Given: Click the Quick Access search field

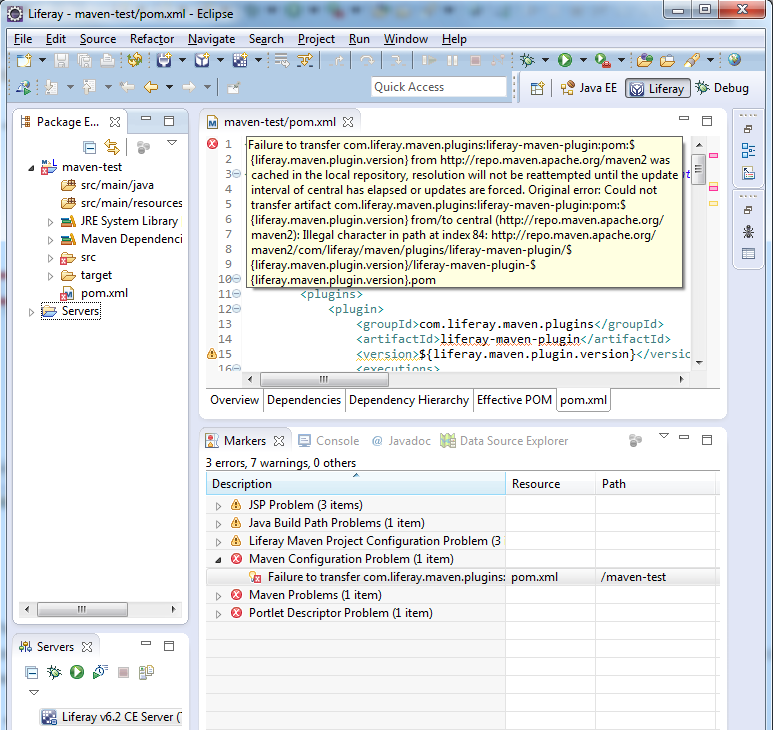Looking at the screenshot, I should click(x=439, y=87).
